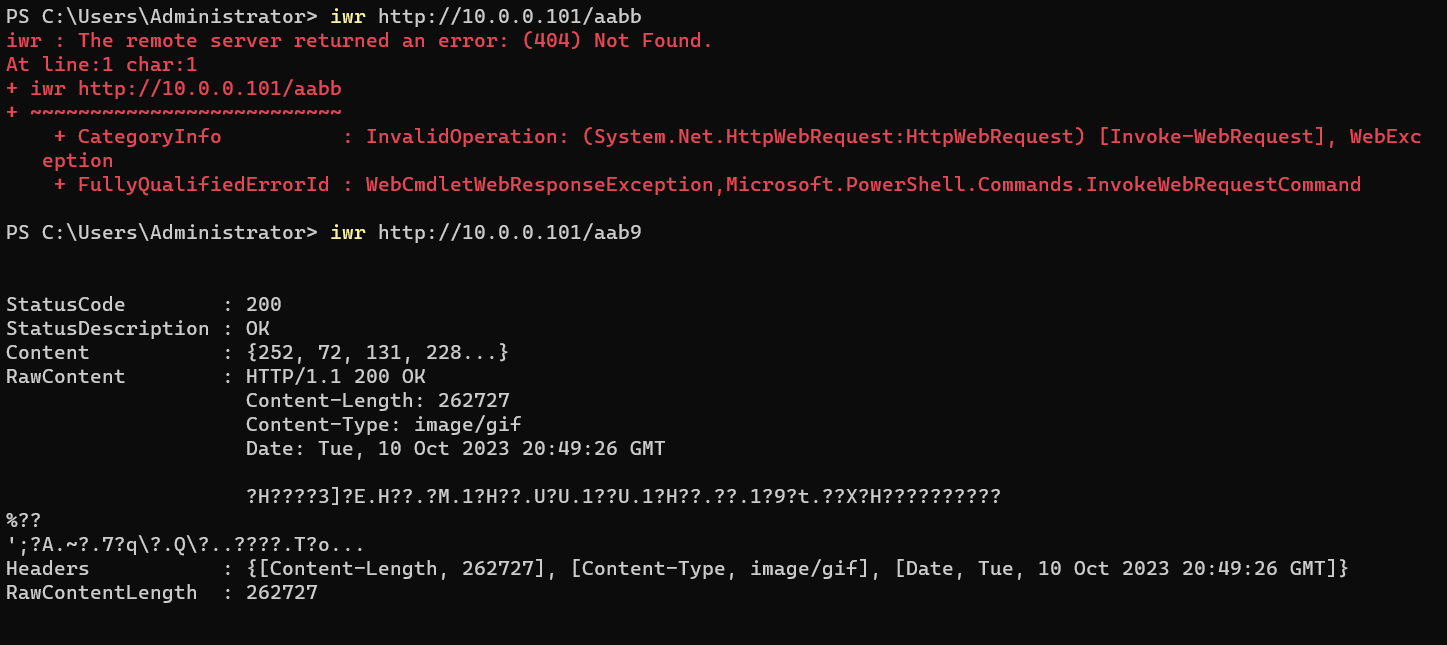
Task: Click the StatusCode value 200
Action: click(264, 305)
